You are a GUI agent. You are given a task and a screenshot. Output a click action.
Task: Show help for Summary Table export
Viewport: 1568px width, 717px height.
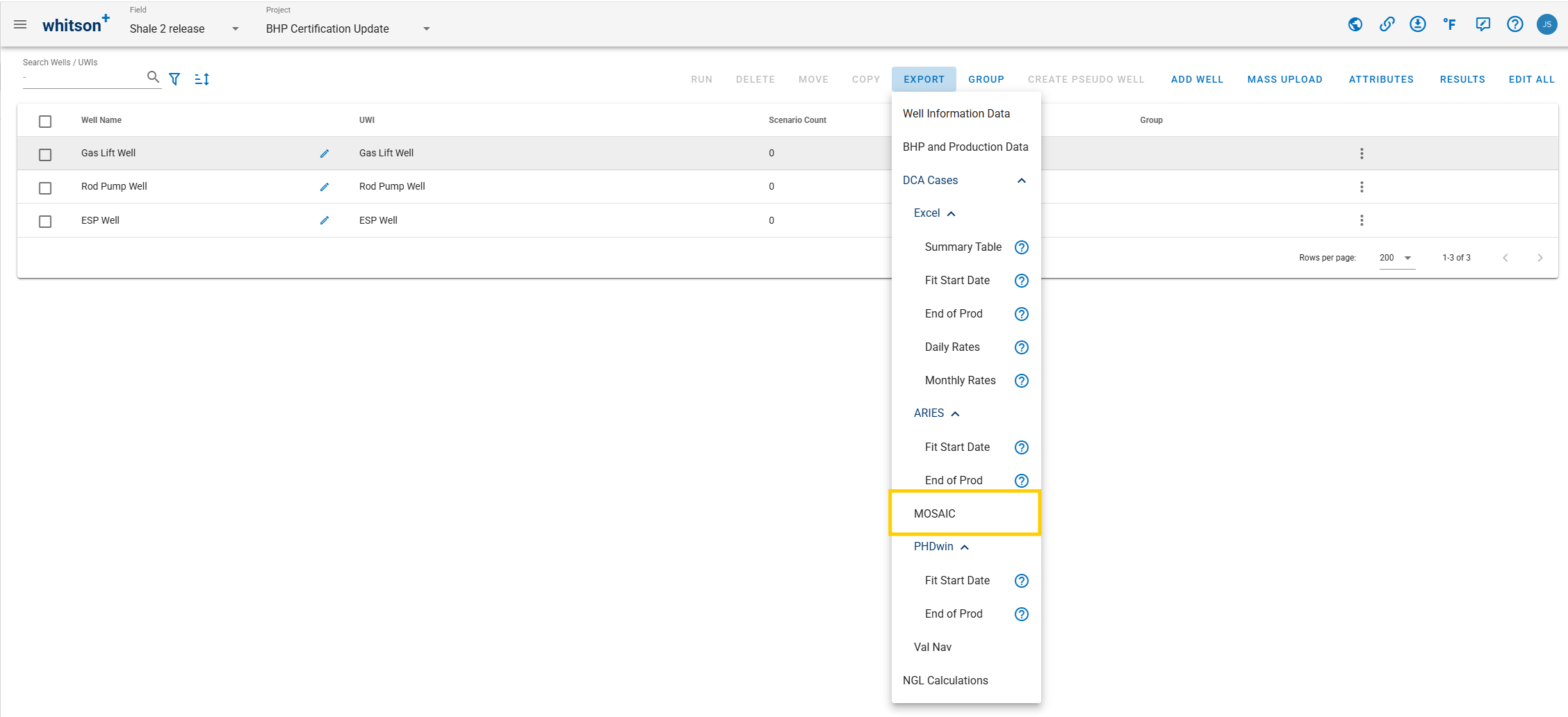1021,247
